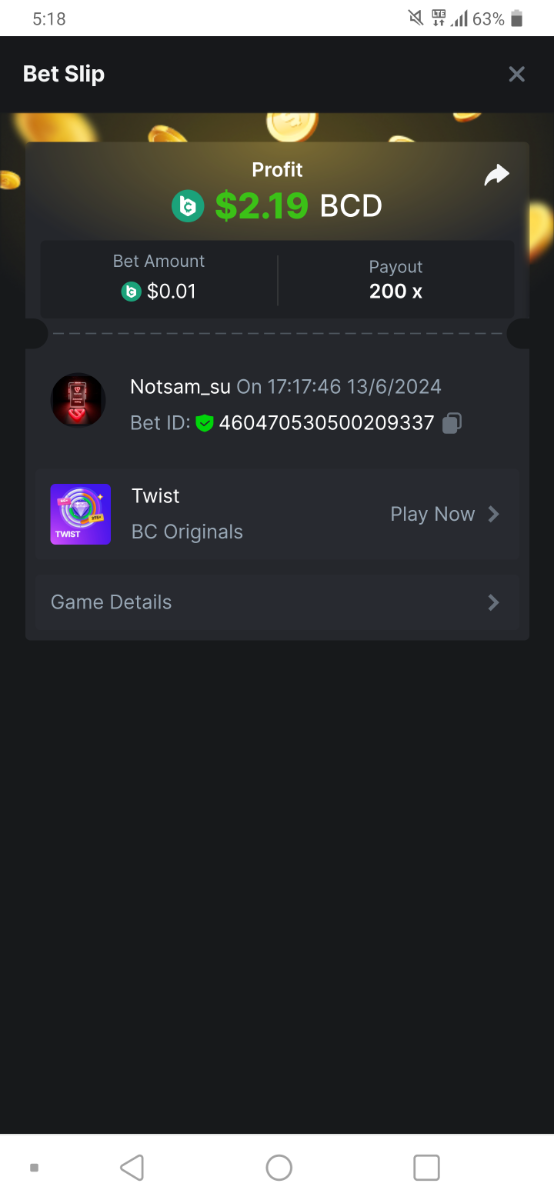Tap the Android back navigation button

pos(132,1167)
